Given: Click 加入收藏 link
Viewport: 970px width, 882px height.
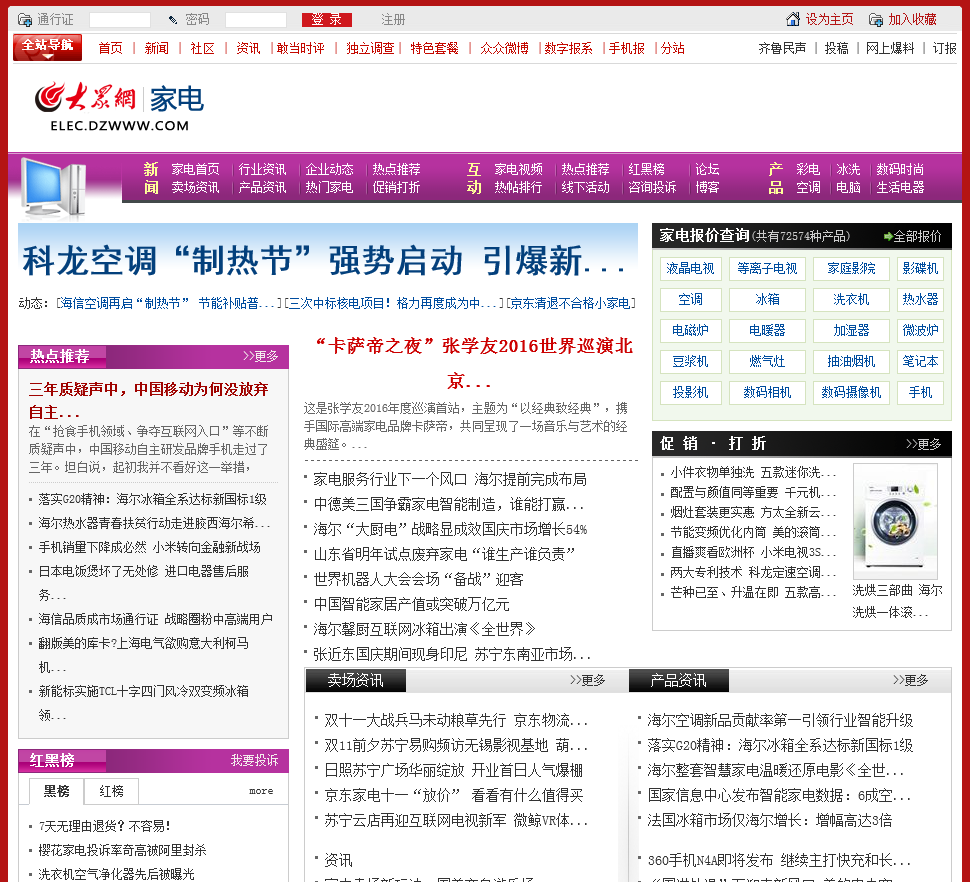Looking at the screenshot, I should (912, 19).
